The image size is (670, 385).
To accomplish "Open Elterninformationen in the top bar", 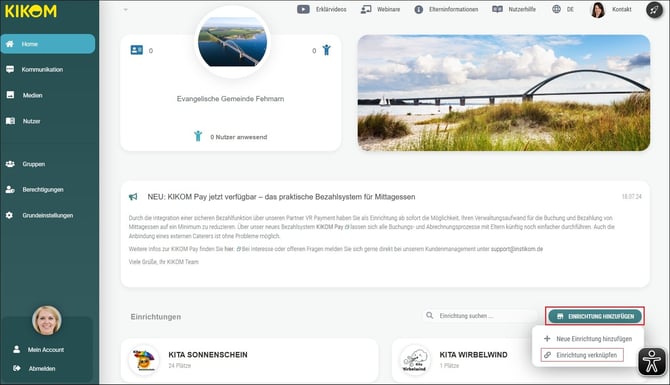I will 446,9.
